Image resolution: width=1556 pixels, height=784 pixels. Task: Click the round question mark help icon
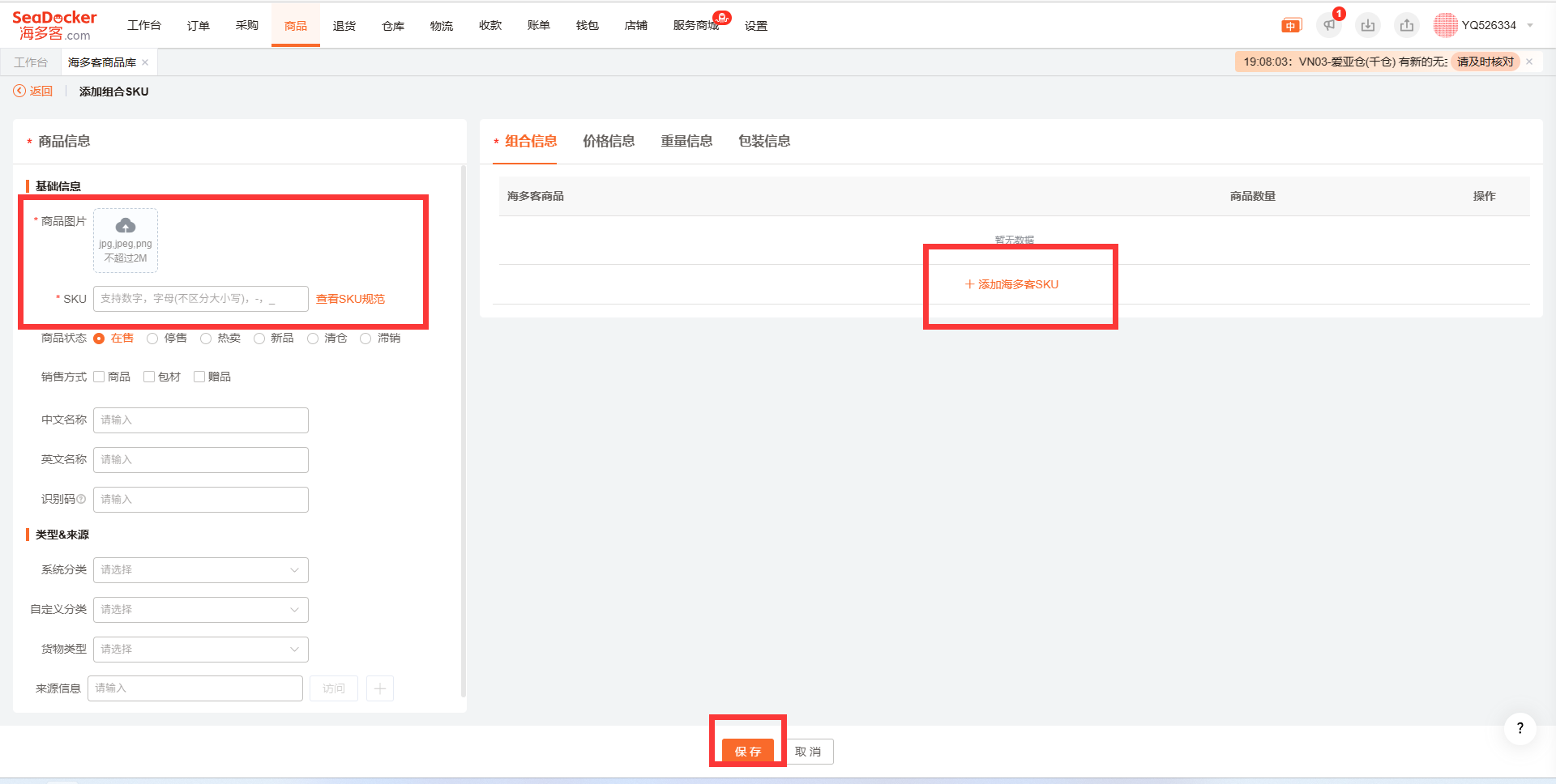(1520, 728)
